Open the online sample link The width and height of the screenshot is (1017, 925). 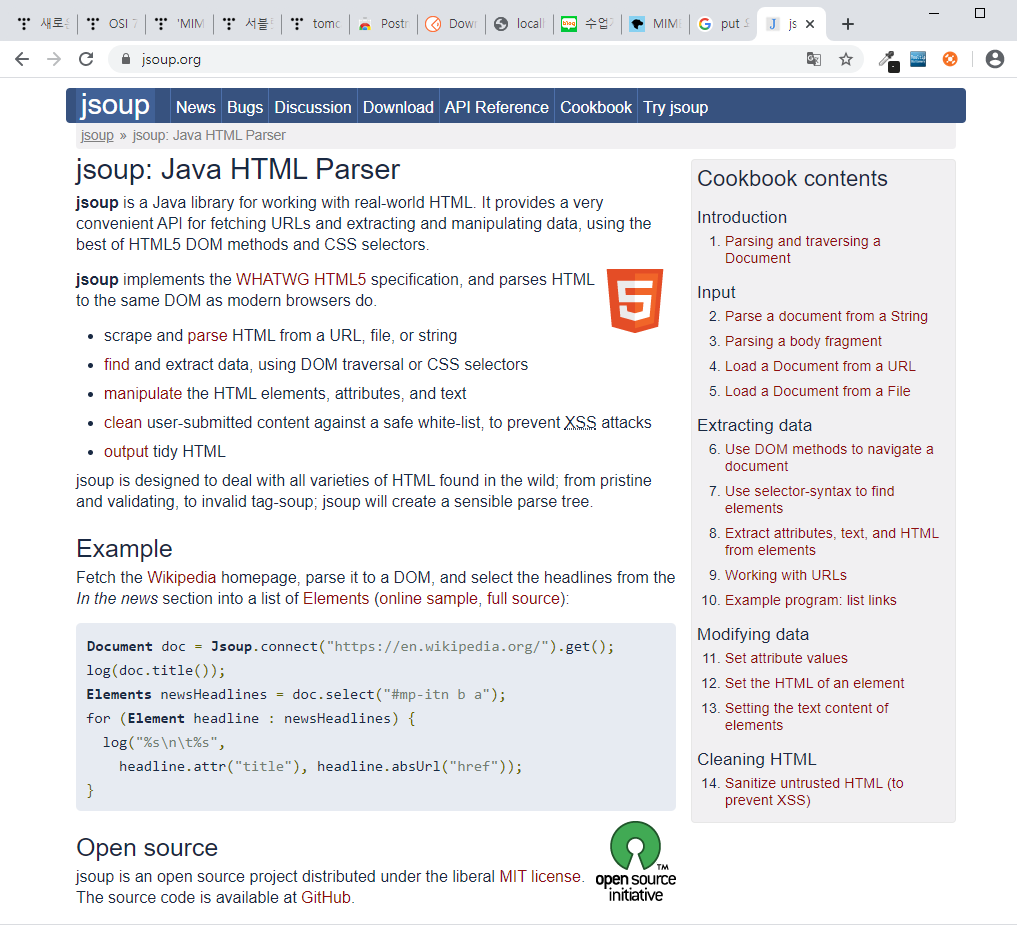[x=428, y=598]
